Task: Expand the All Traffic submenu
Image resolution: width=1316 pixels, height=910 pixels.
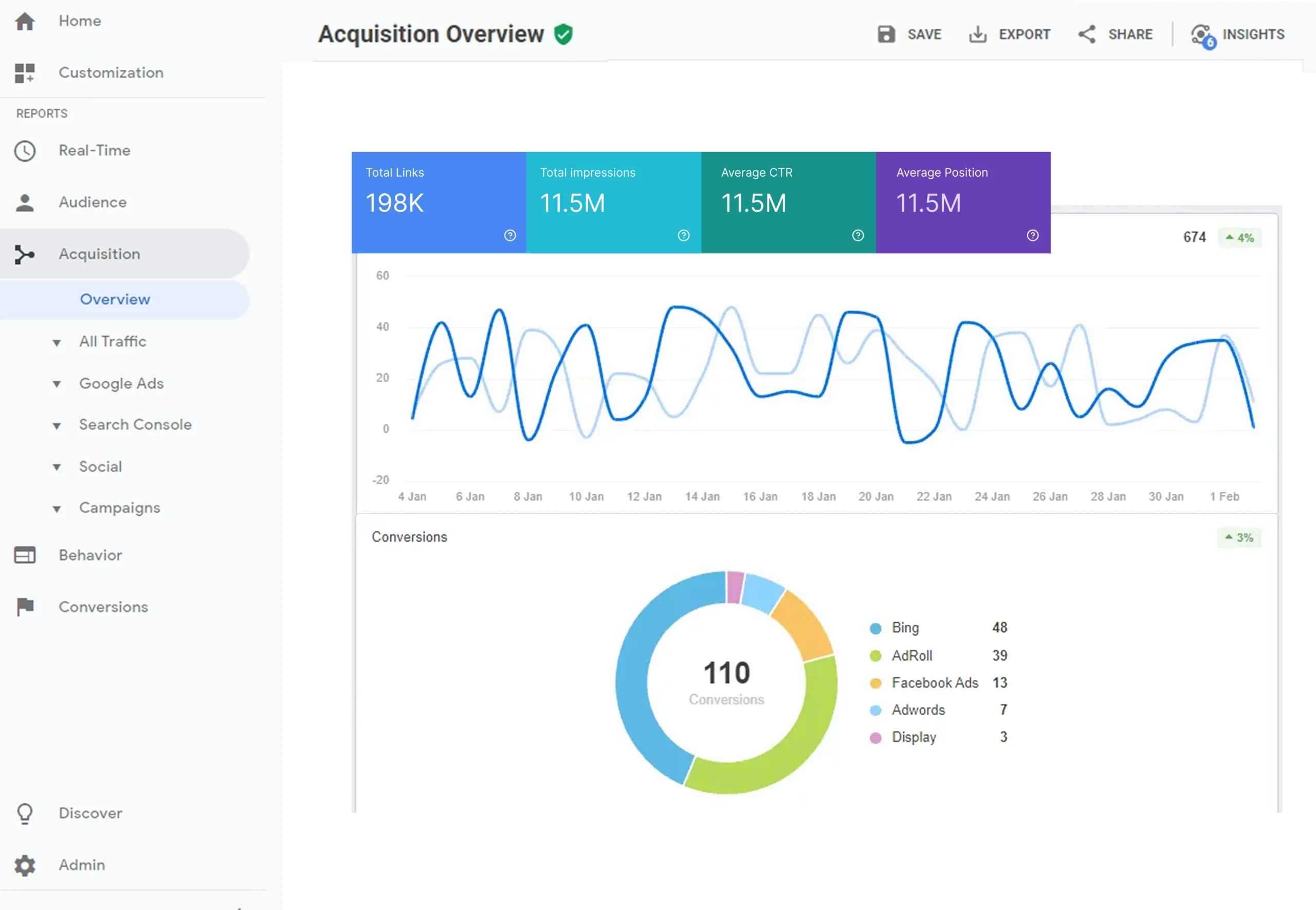Action: click(57, 343)
